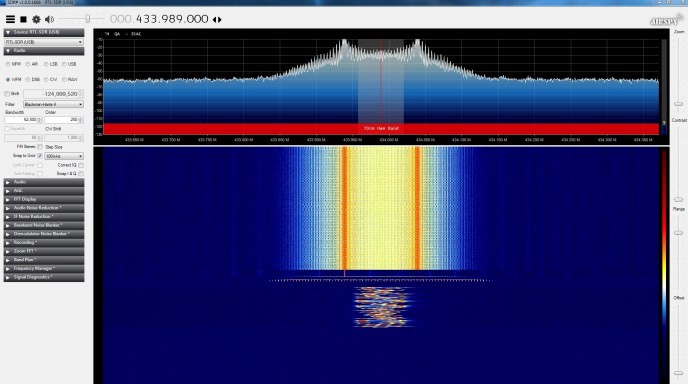This screenshot has width=688, height=384.
Task: Click the Order spinner arrows
Action: 81,120
